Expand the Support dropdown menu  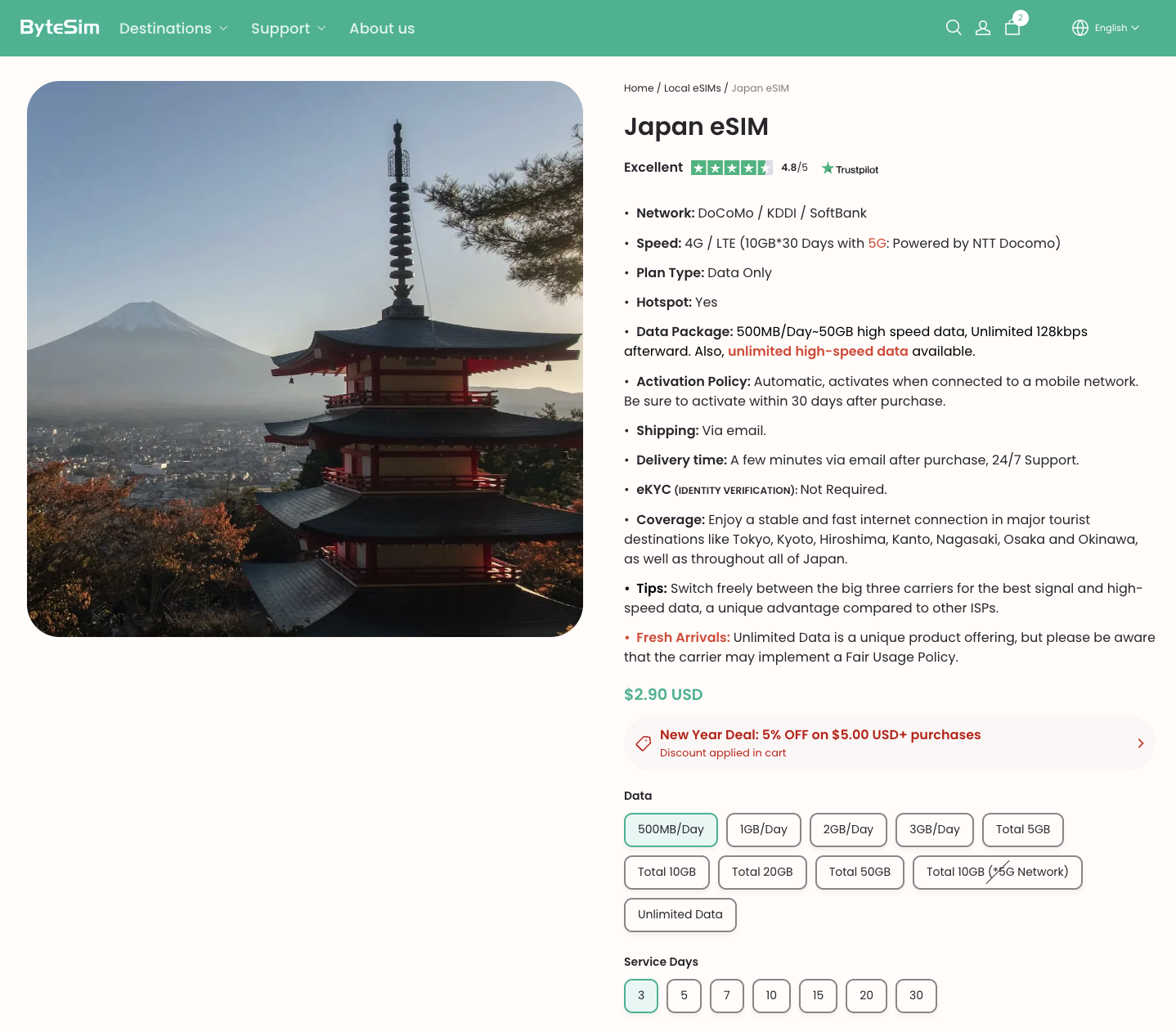288,29
